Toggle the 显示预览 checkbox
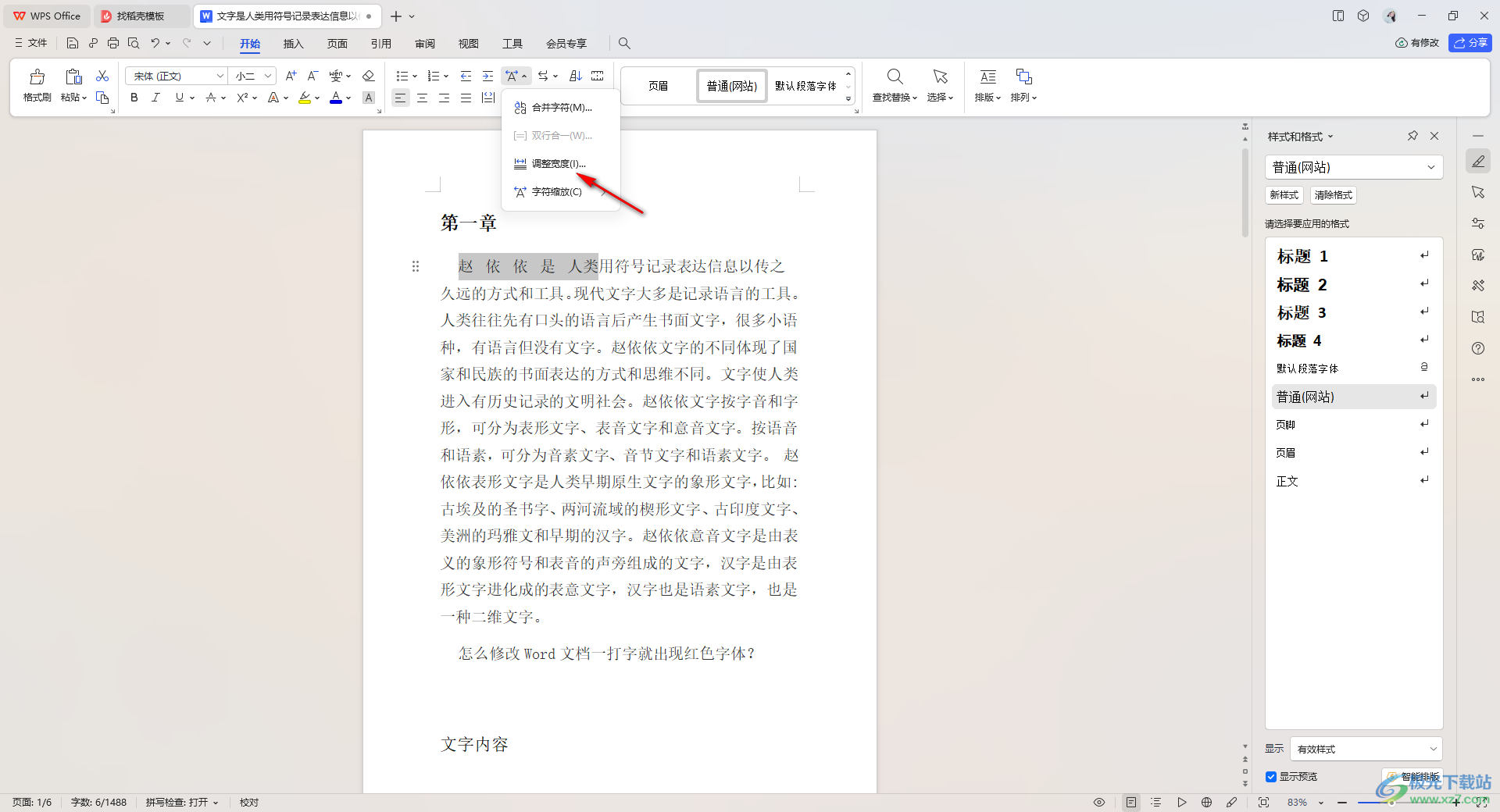 (x=1271, y=777)
